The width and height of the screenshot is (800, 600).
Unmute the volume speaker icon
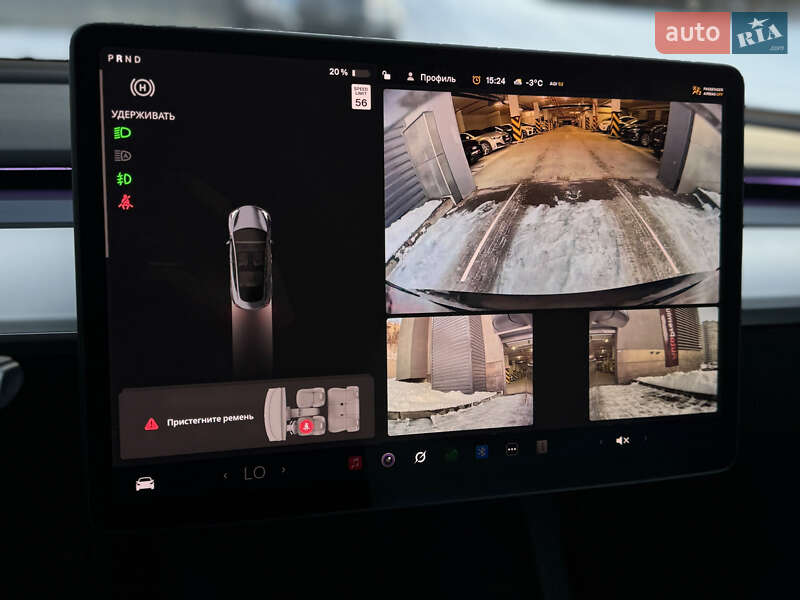pos(622,440)
